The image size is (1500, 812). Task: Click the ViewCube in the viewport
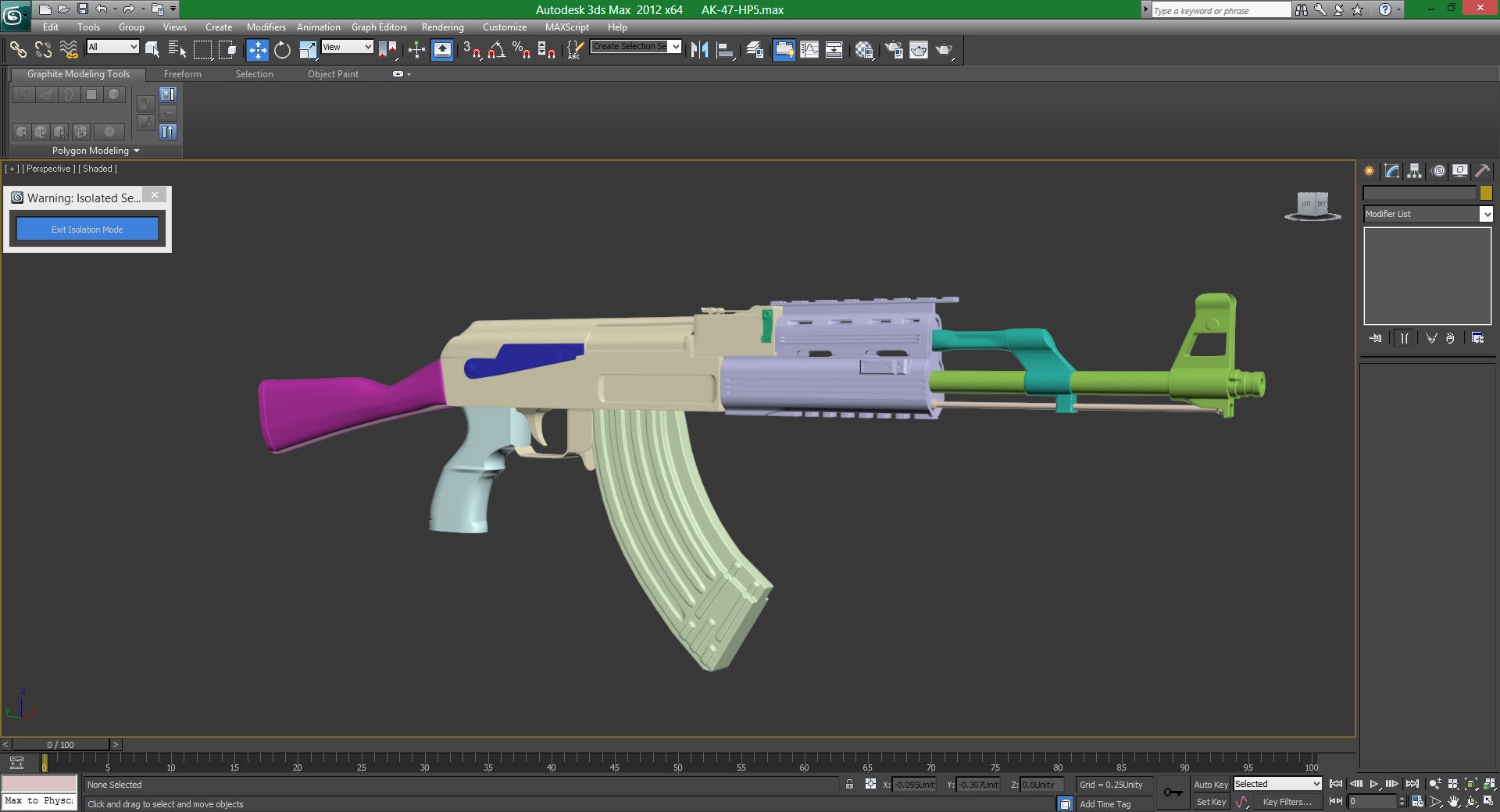(x=1312, y=205)
